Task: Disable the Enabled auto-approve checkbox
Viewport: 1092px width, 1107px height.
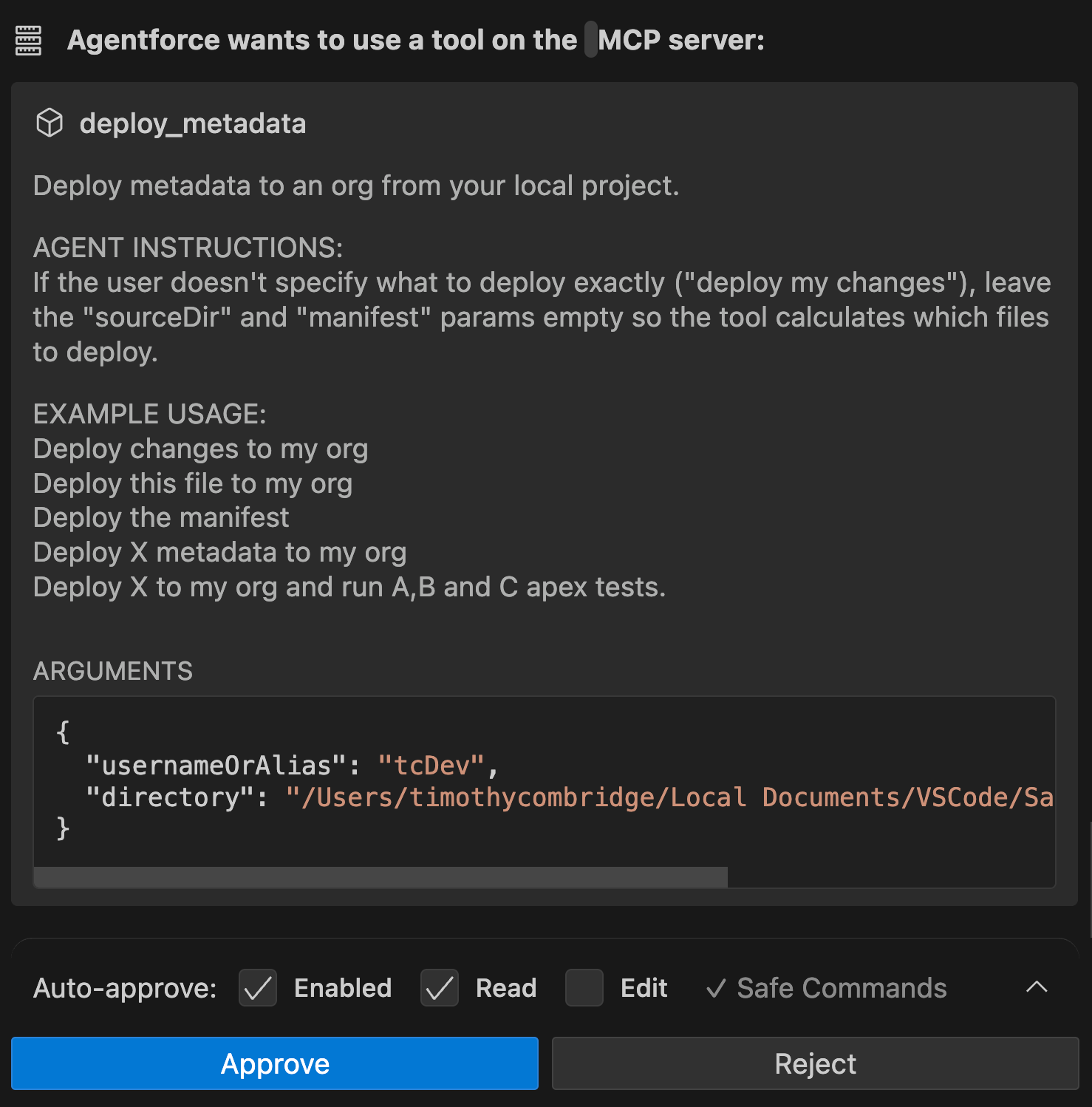Action: pyautogui.click(x=258, y=988)
